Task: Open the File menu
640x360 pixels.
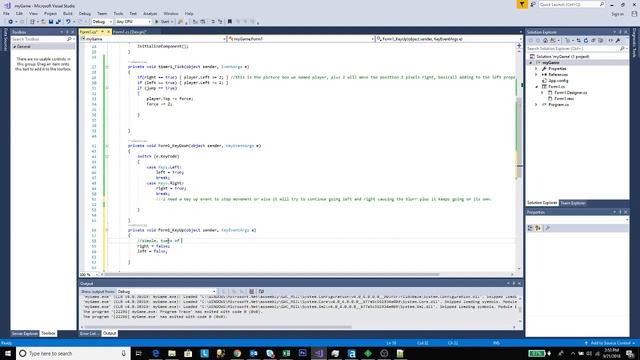Action: tap(6, 13)
